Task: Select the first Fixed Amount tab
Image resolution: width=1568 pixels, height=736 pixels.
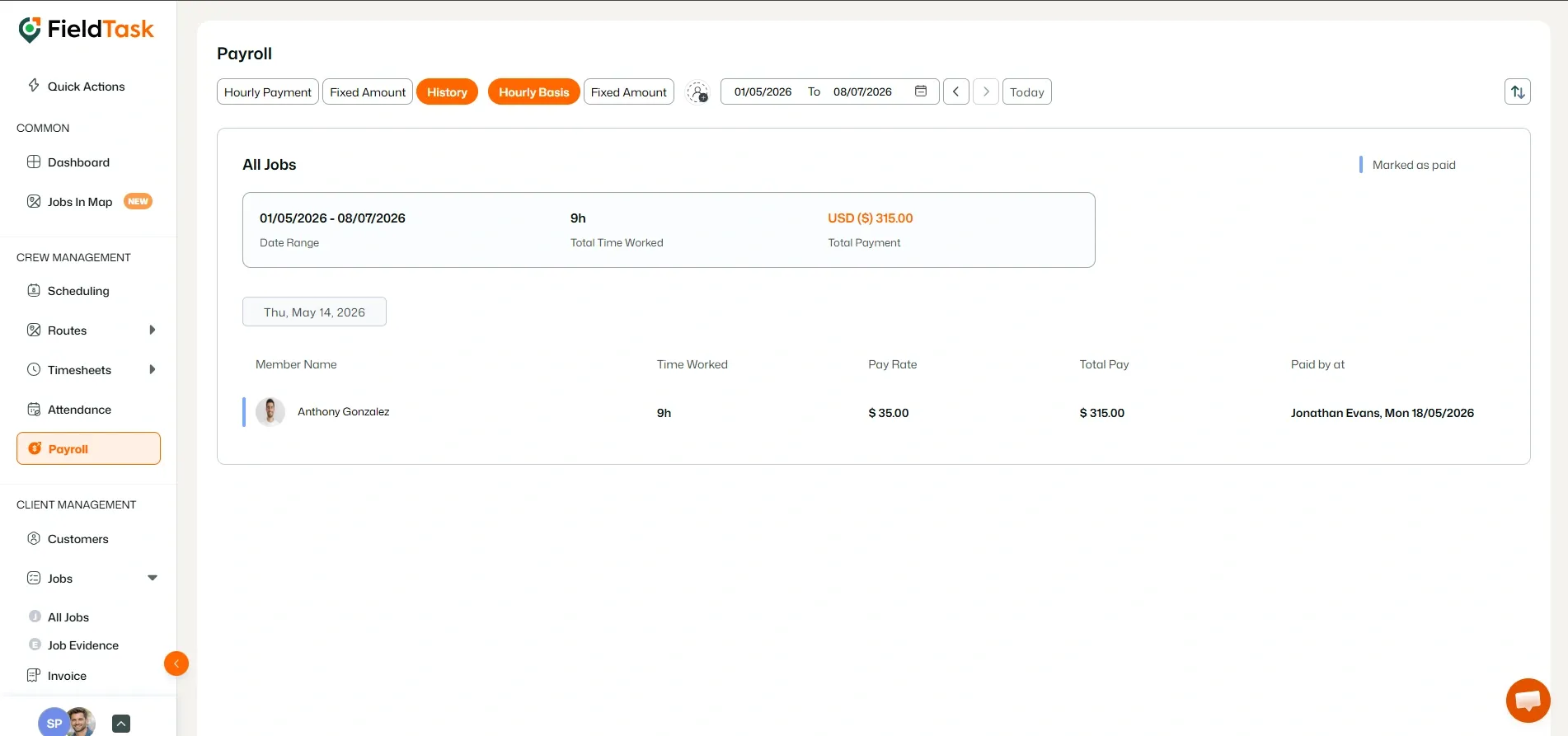Action: pyautogui.click(x=368, y=91)
